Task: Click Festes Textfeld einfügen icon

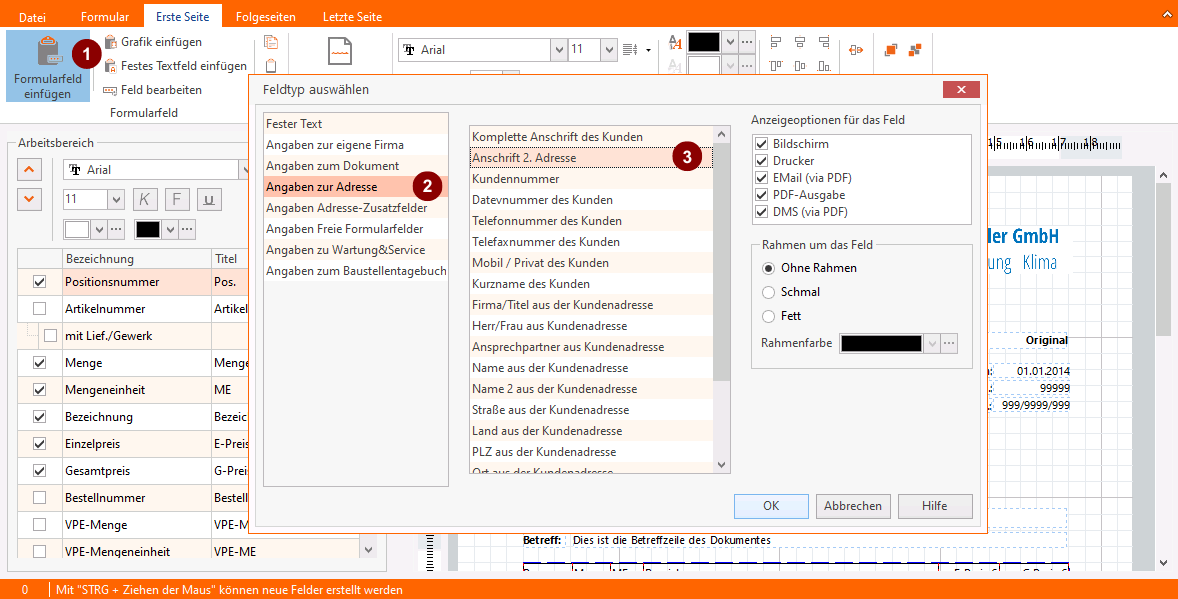Action: point(110,66)
